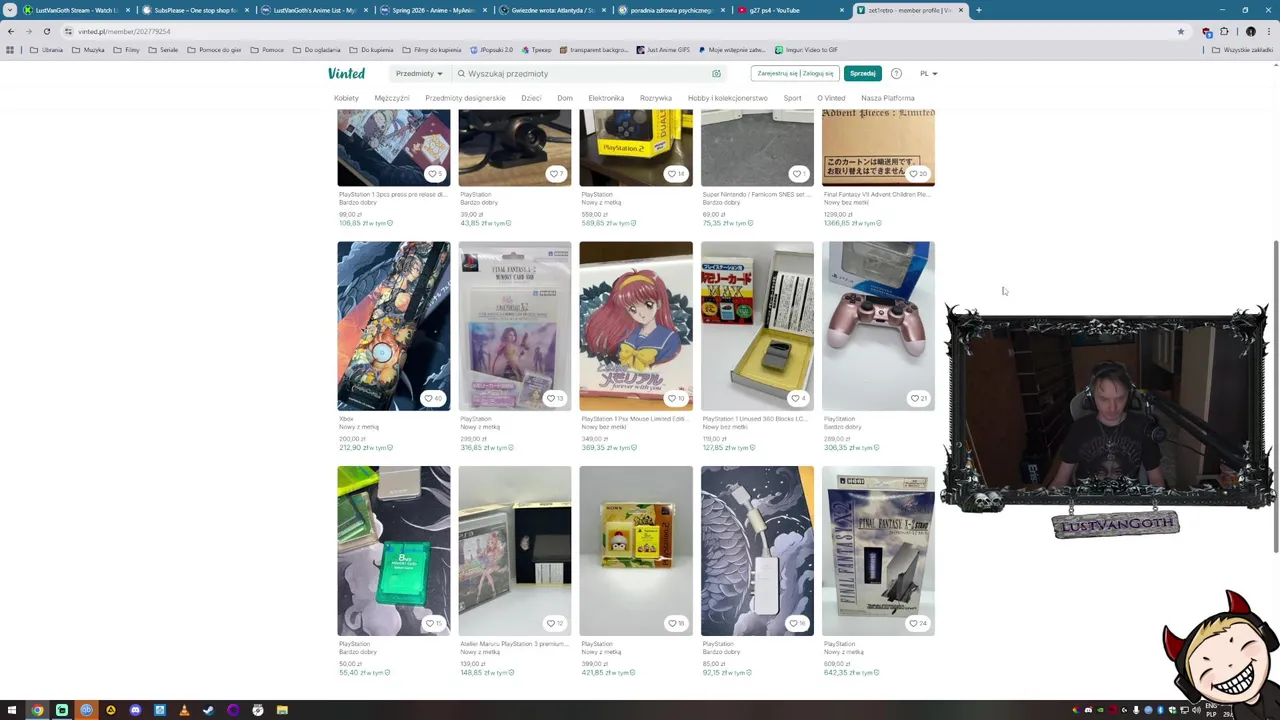Favorite the Xbox item with 40 likes
The image size is (1280, 720).
433,398
